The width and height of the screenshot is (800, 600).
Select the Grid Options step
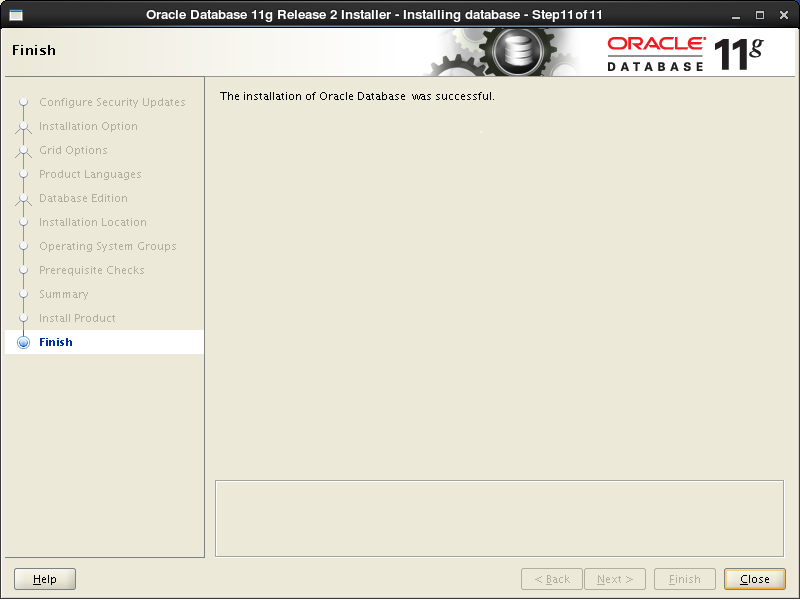(73, 151)
